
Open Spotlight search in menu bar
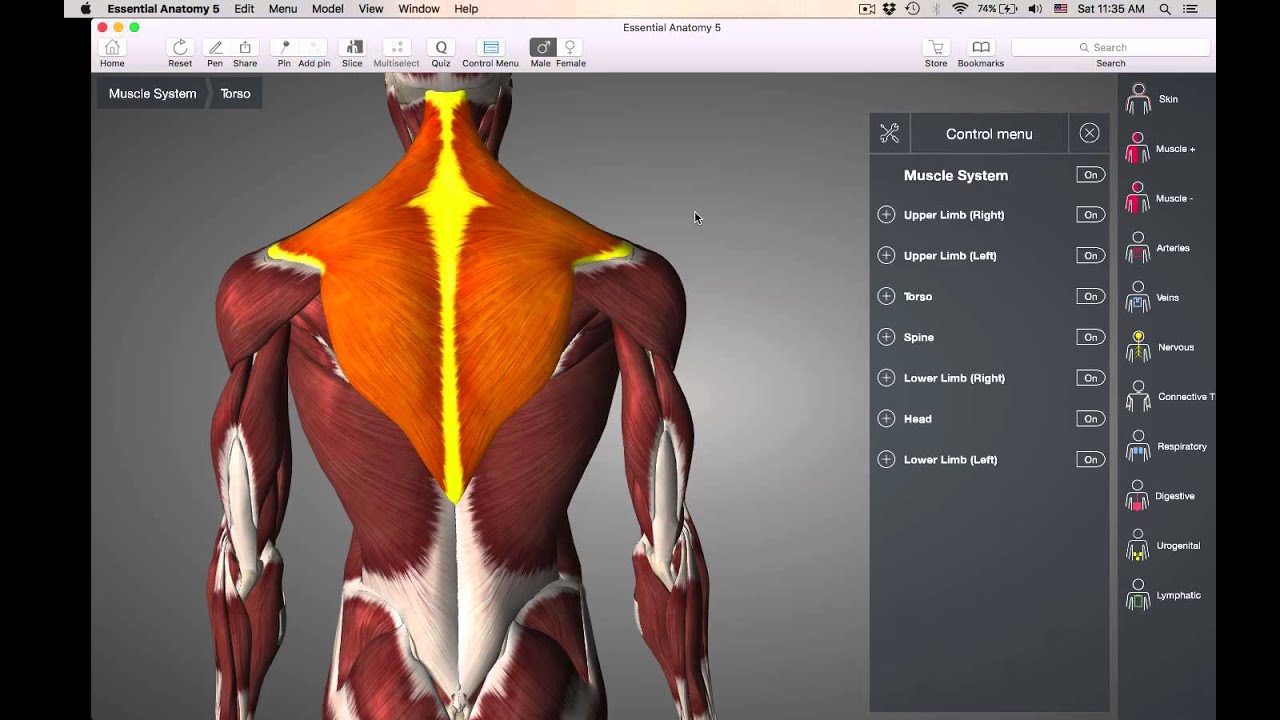[1165, 9]
